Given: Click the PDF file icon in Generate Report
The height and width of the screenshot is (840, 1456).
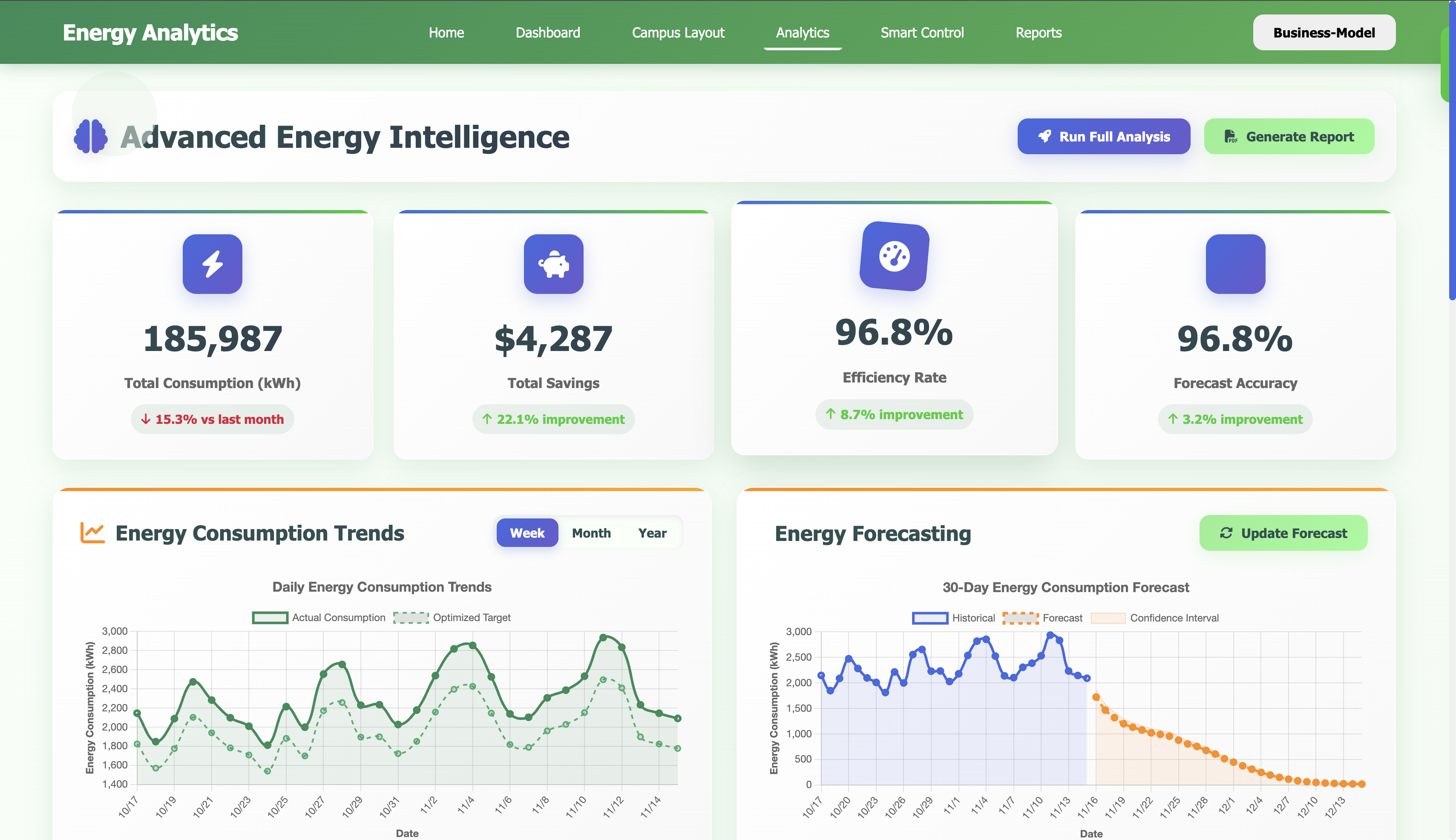Looking at the screenshot, I should [1231, 137].
